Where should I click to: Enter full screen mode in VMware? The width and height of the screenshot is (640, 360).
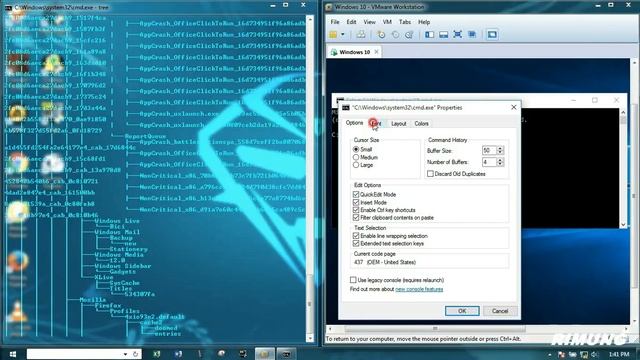[458, 35]
